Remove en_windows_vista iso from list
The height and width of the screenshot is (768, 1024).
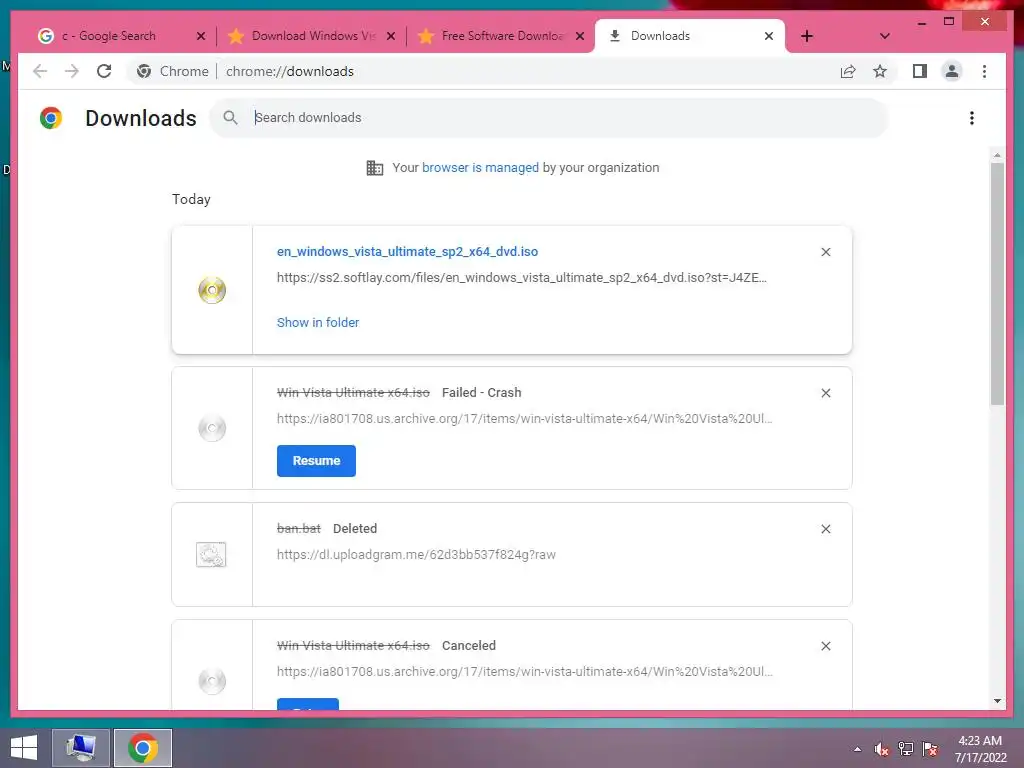point(826,252)
